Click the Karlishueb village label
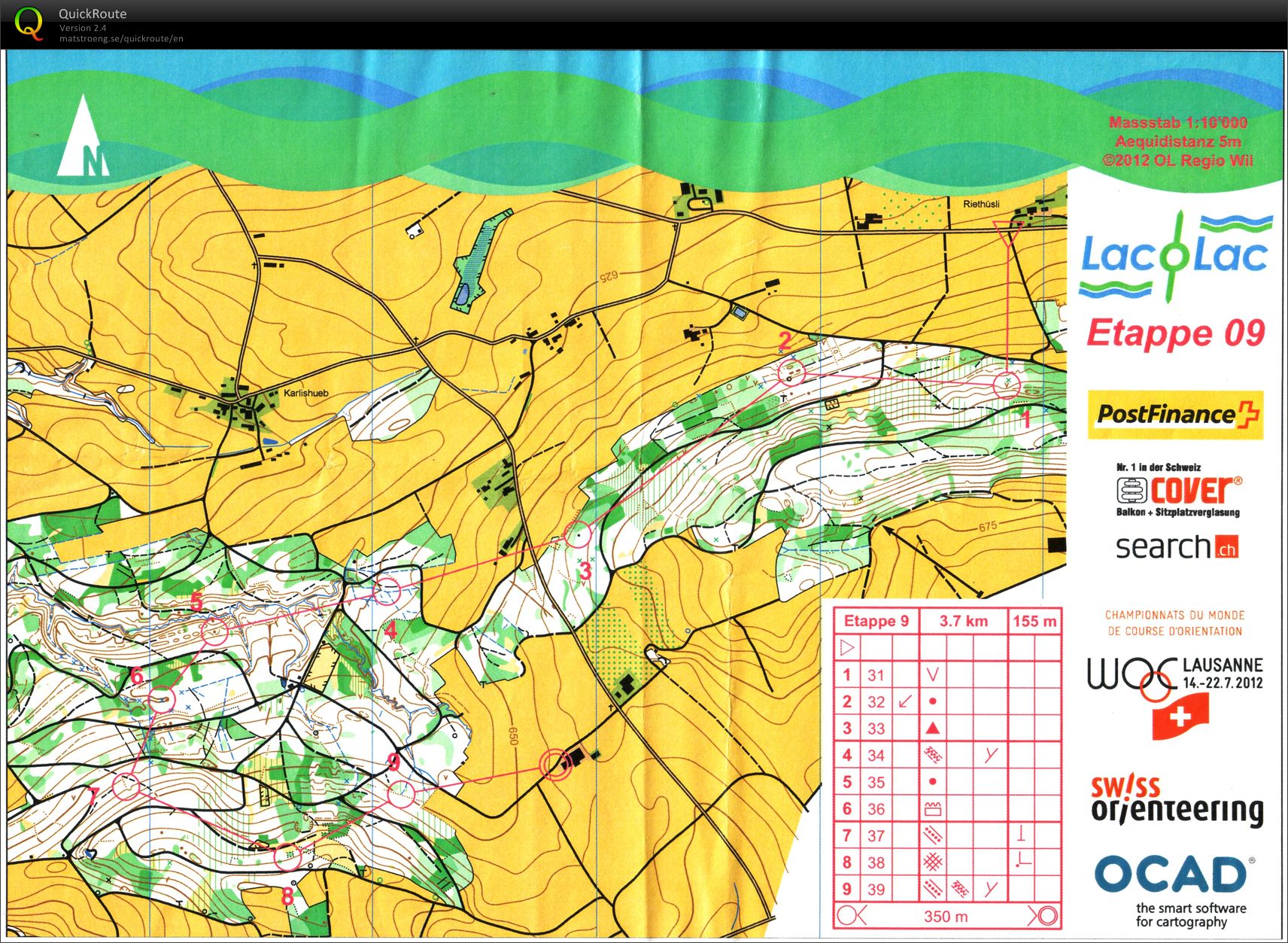The image size is (1288, 943). (x=305, y=393)
